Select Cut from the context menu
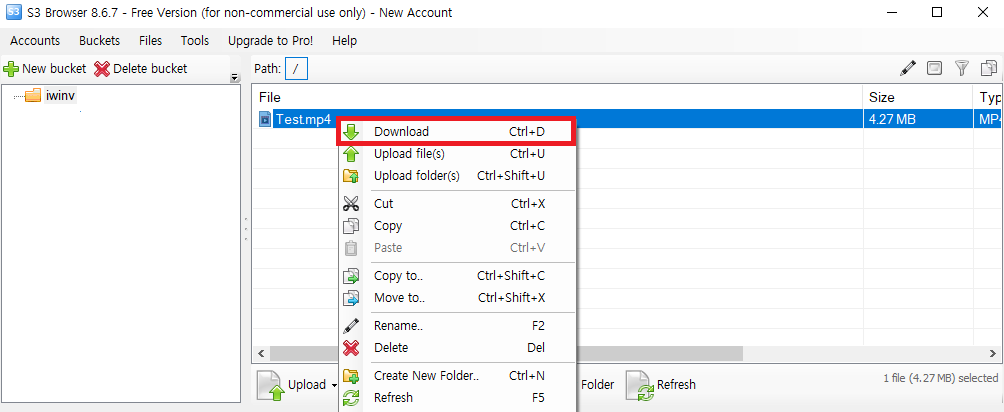Viewport: 1004px width, 412px height. tap(457, 204)
